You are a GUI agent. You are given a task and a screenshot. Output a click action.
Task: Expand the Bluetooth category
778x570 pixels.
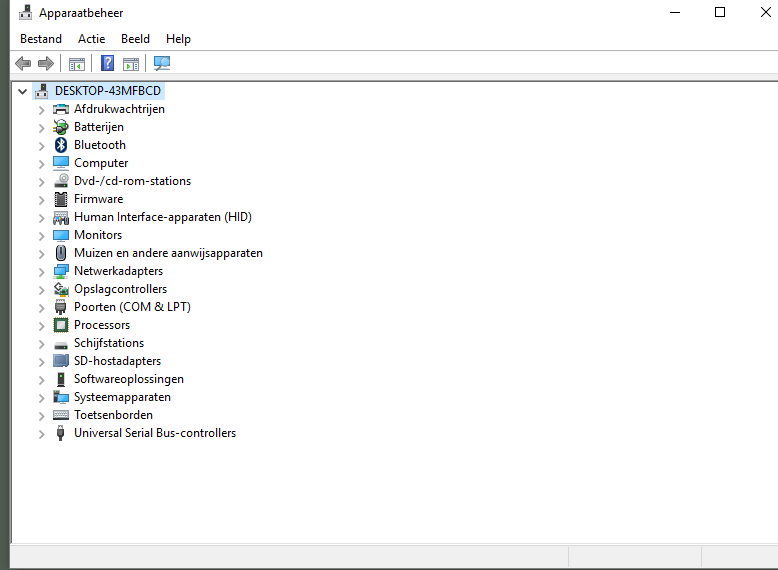(x=42, y=145)
